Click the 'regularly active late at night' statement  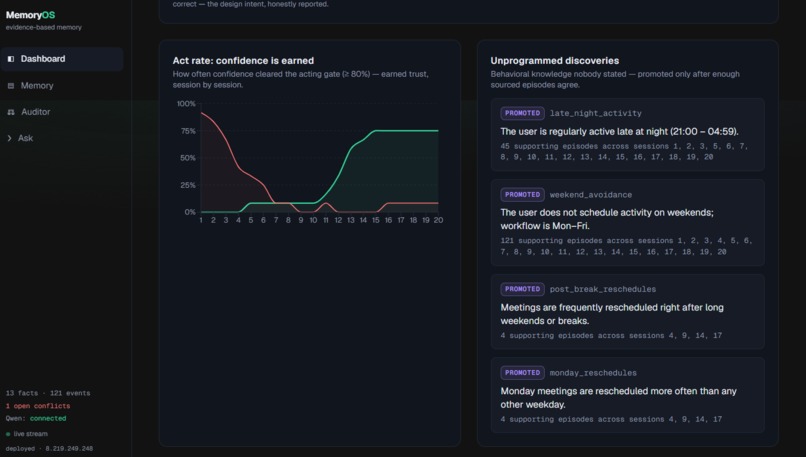pos(619,132)
